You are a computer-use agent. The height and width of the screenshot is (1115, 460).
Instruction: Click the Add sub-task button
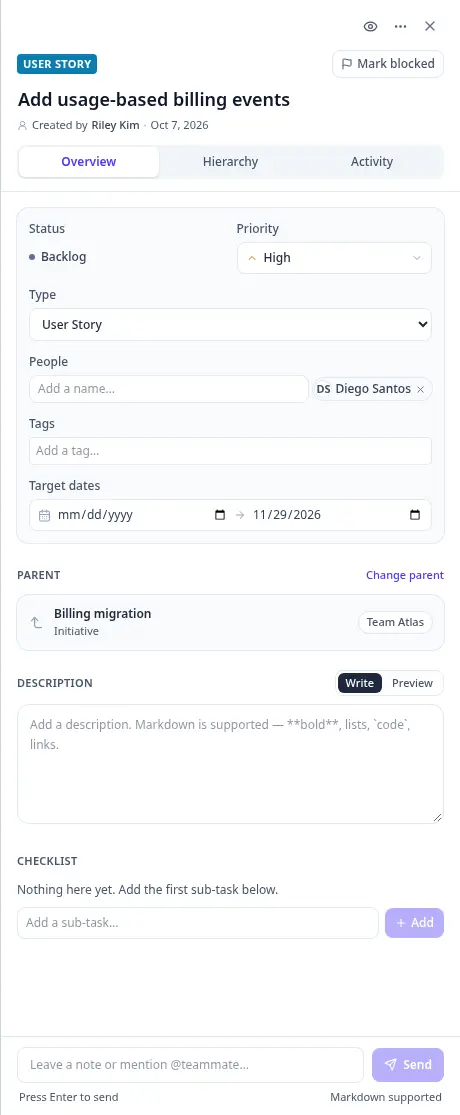point(414,923)
